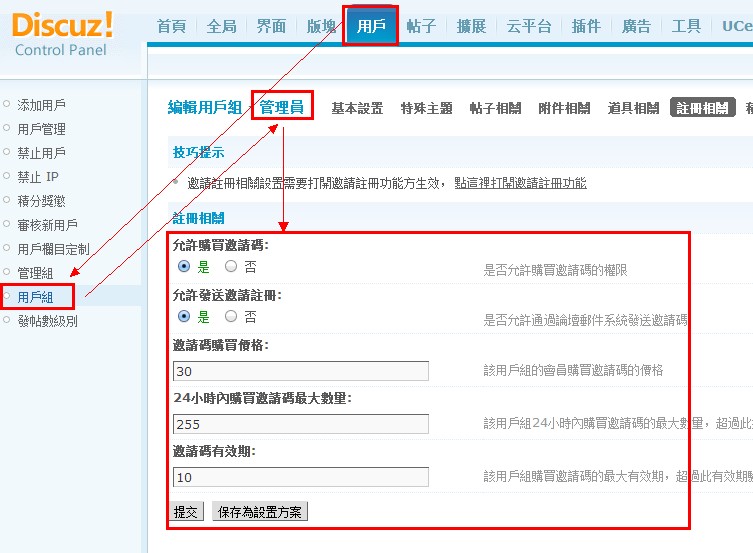Viewport: 753px width, 553px height.
Task: Select 否 for 允許購買邀請碼
Action: (x=231, y=267)
